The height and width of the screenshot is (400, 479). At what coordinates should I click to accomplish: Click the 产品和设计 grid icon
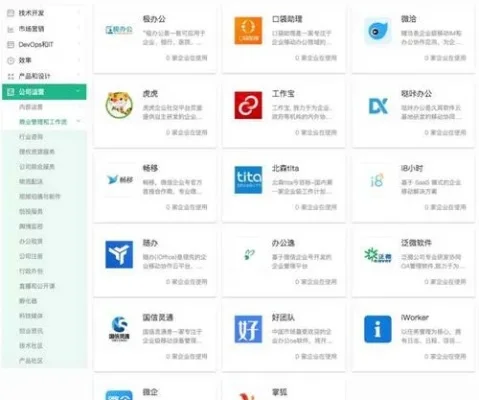coord(11,76)
